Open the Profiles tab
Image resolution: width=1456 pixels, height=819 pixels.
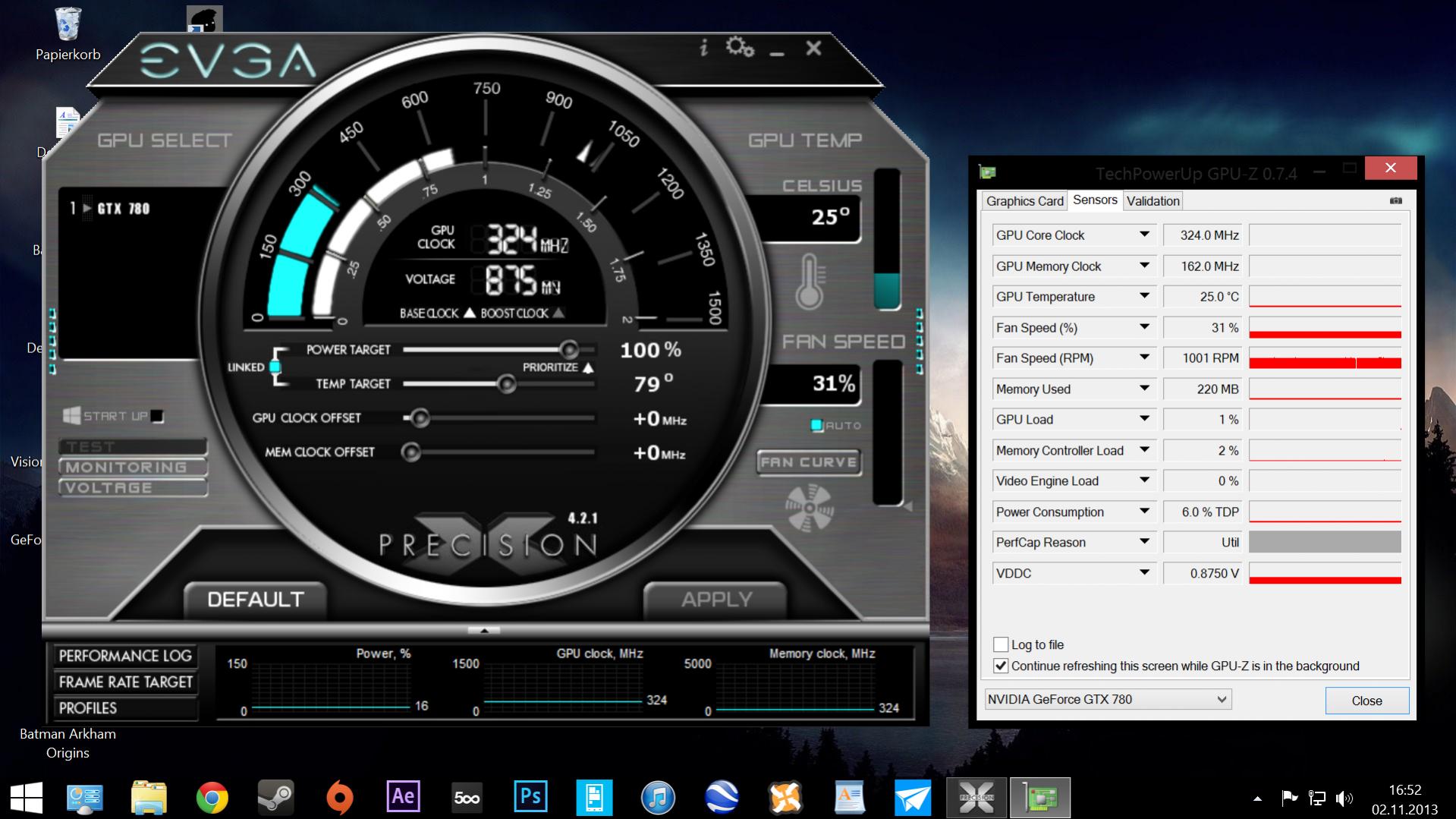pyautogui.click(x=125, y=707)
